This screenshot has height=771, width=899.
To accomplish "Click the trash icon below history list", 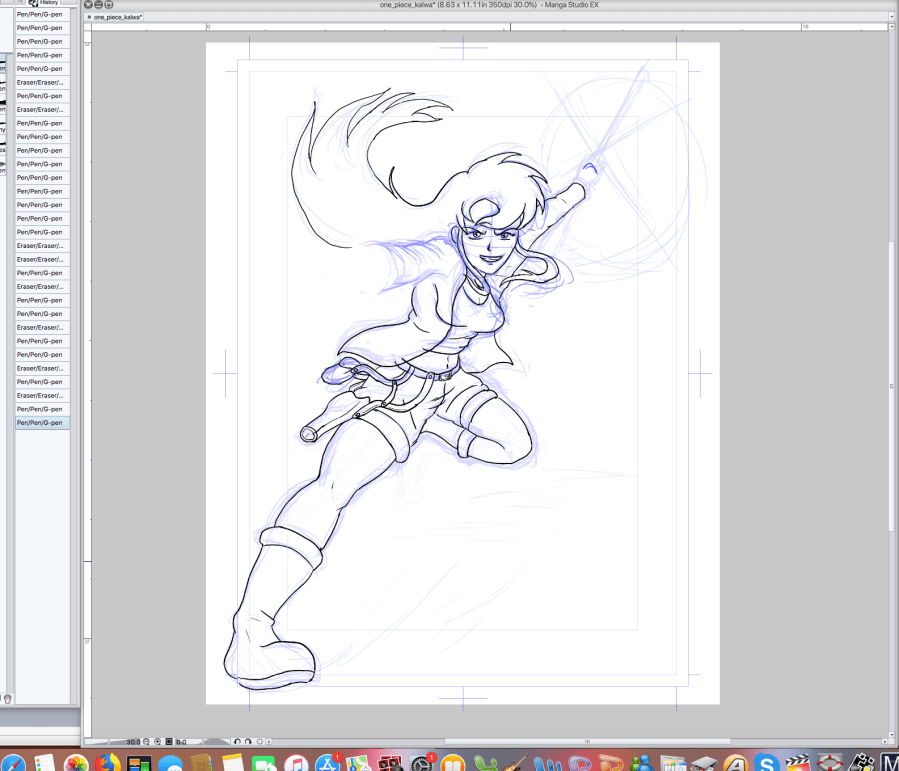I will click(x=8, y=697).
